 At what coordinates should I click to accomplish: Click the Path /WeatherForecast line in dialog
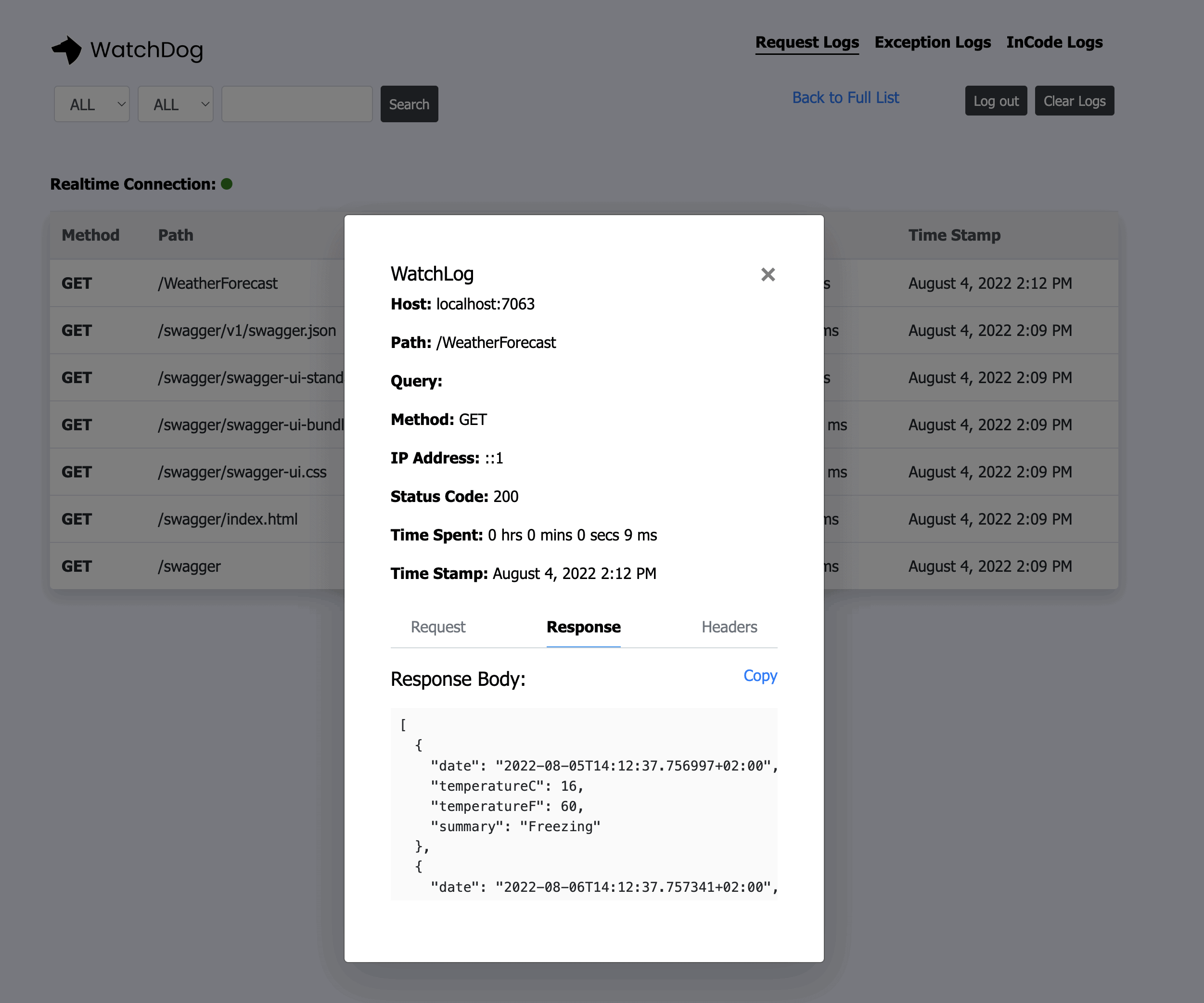474,342
